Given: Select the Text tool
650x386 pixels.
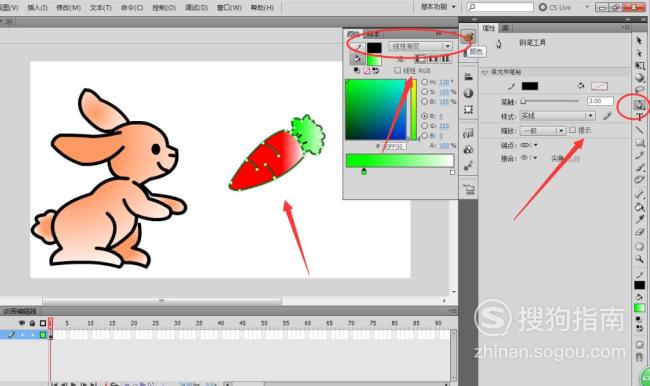Looking at the screenshot, I should 639,117.
